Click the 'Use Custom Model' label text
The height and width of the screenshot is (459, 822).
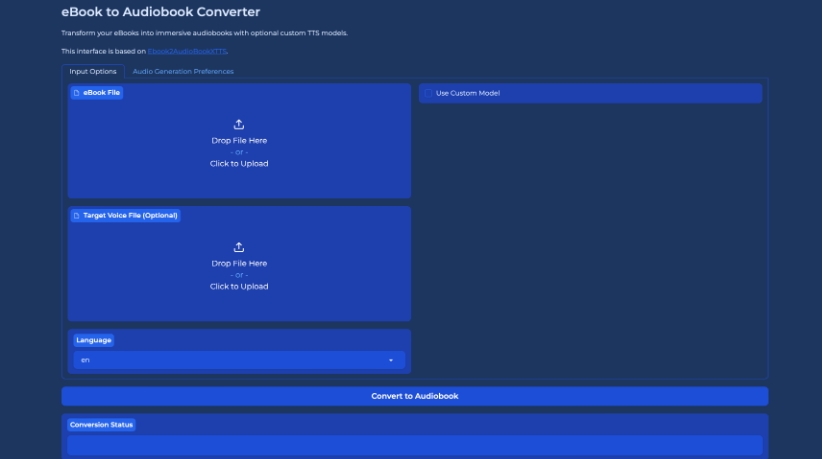[x=468, y=93]
